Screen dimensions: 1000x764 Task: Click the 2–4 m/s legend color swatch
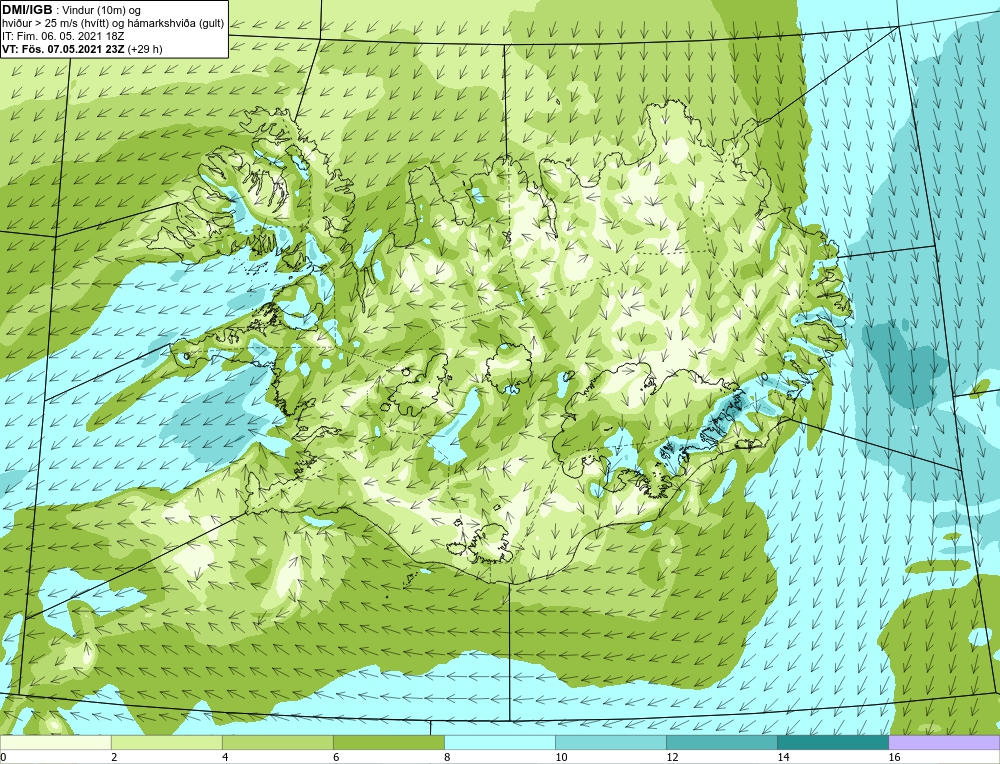tap(166, 742)
